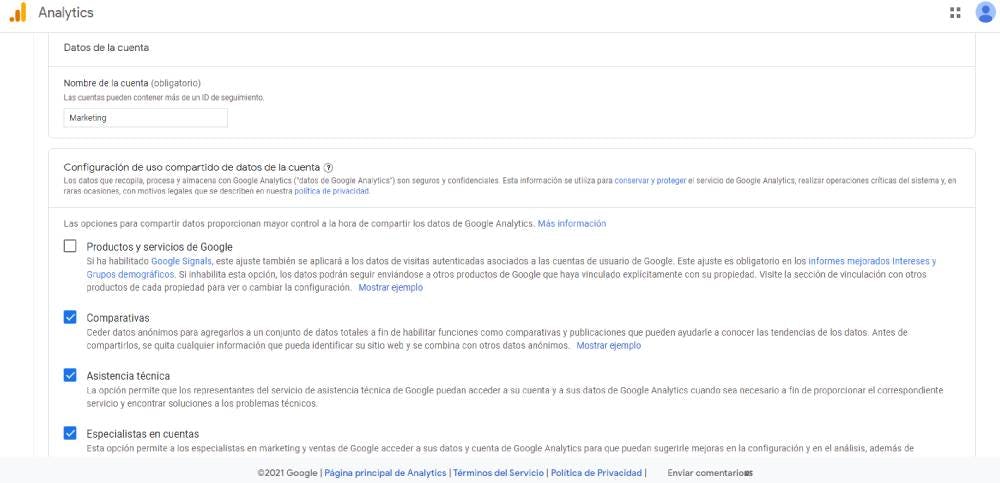Click the Especialistas en cuentas label
The height and width of the screenshot is (483, 1000).
pos(143,434)
